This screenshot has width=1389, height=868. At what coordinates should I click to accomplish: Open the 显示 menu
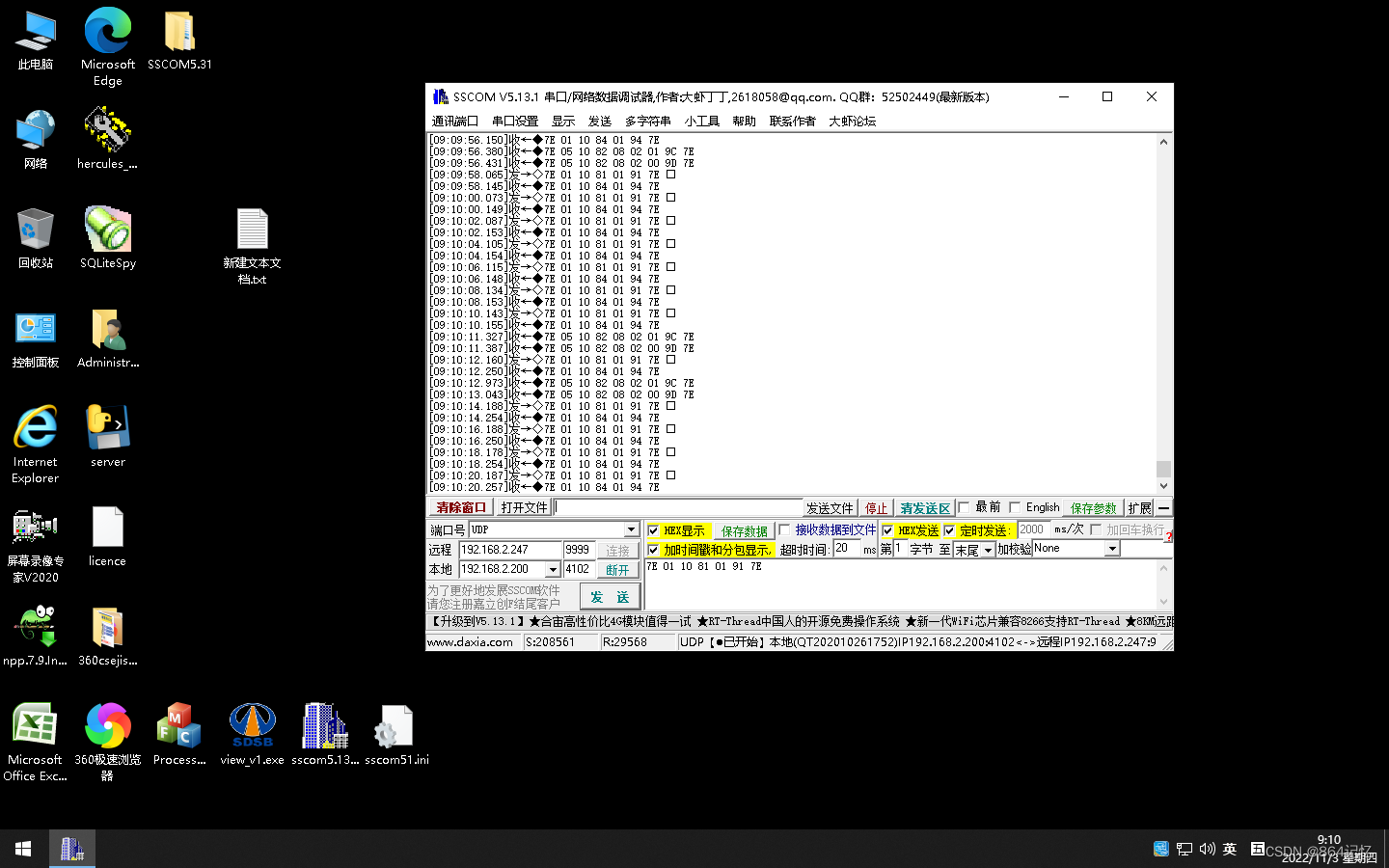(x=563, y=122)
